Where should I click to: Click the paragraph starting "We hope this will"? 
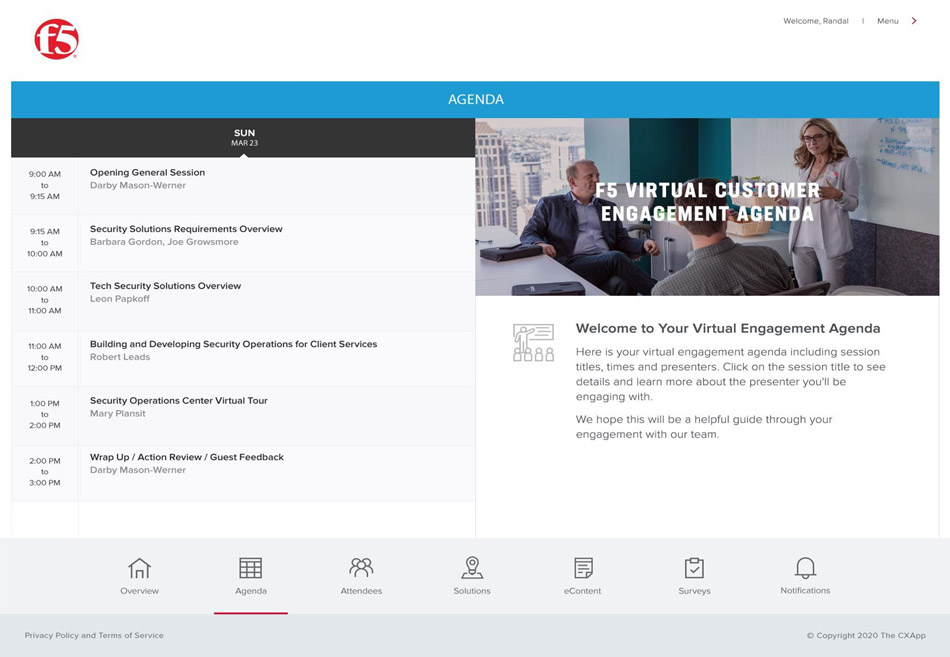click(704, 427)
